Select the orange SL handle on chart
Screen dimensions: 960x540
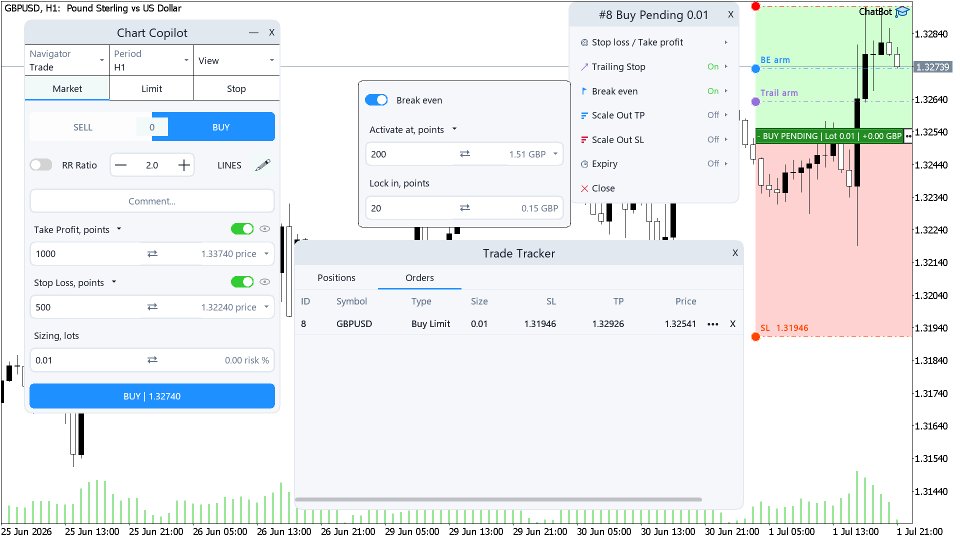[756, 337]
